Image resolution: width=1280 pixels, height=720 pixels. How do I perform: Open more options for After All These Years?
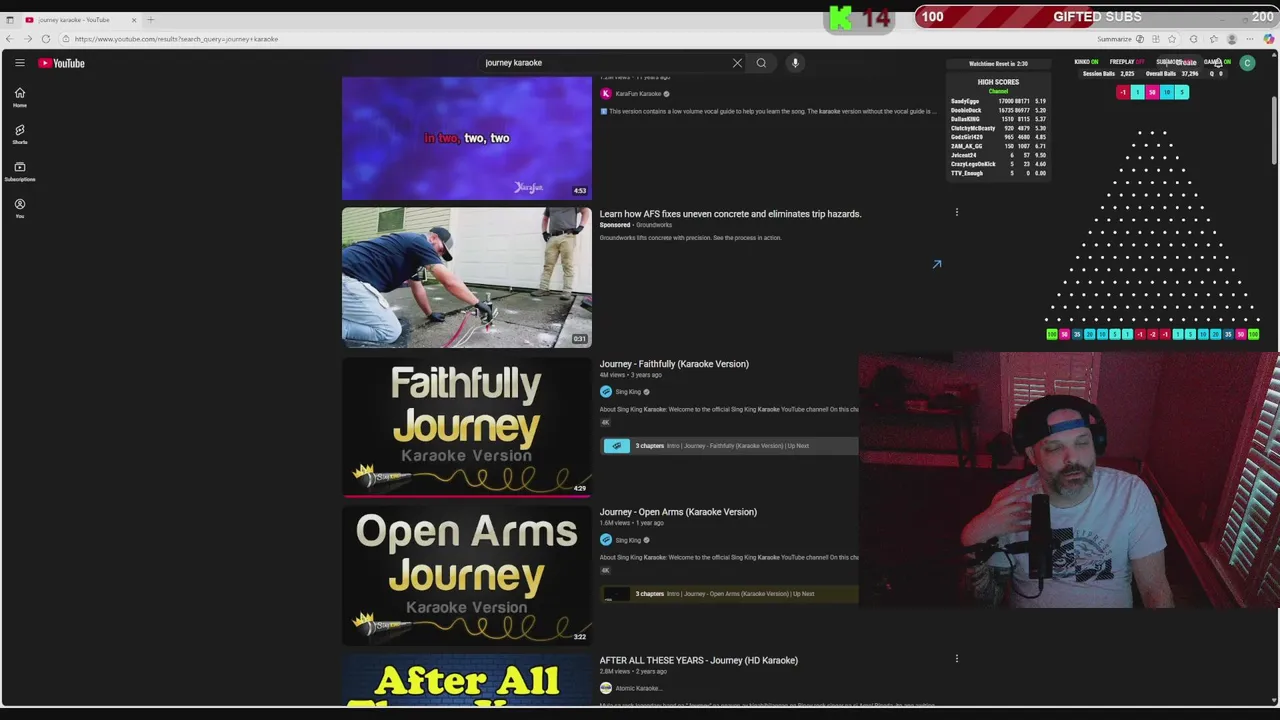(957, 659)
